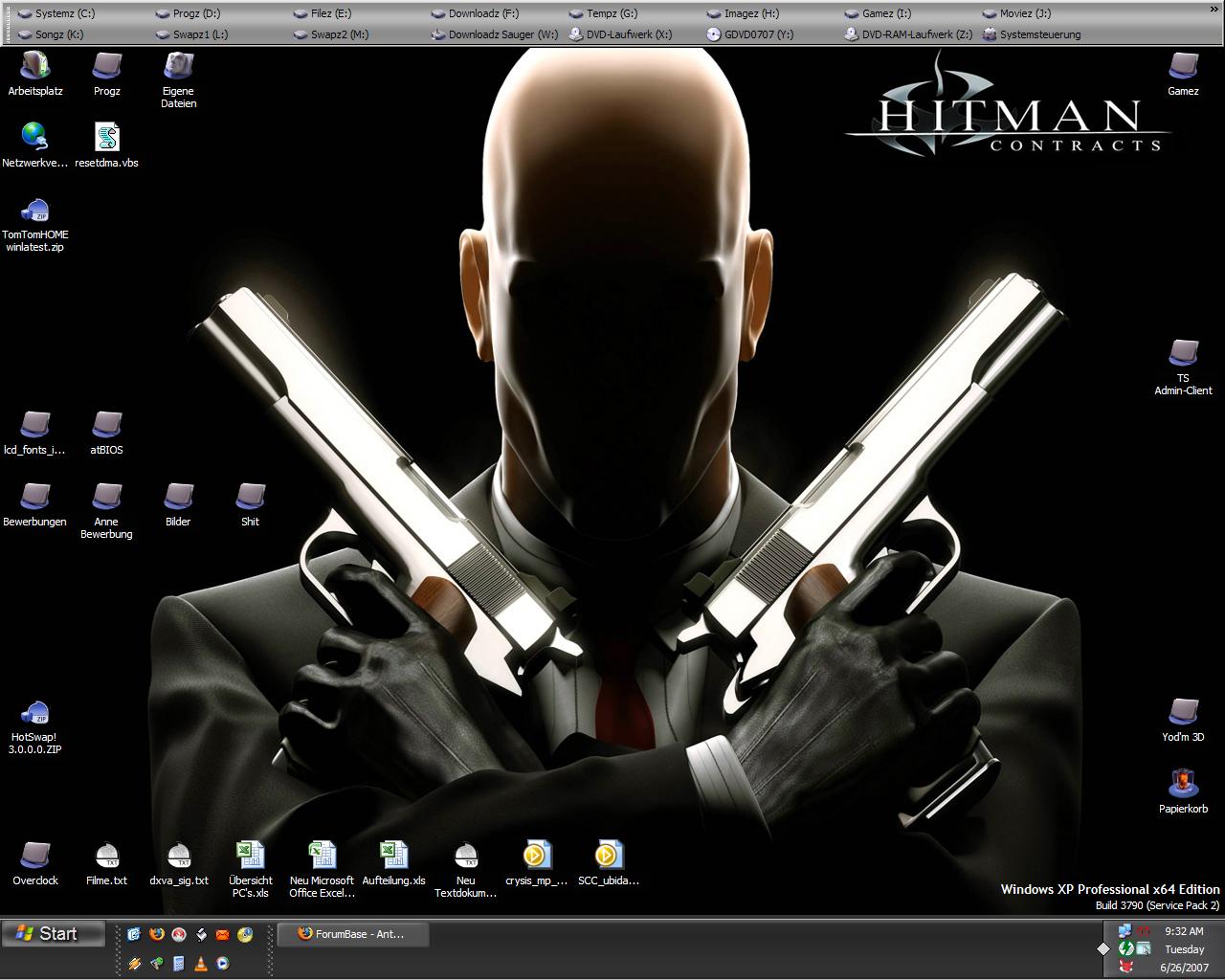1225x980 pixels.
Task: Open Downloadz Sauger (W:) drive
Action: tap(495, 34)
